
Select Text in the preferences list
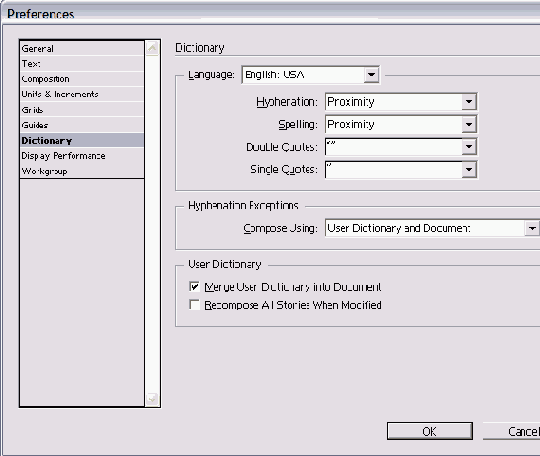(x=82, y=64)
